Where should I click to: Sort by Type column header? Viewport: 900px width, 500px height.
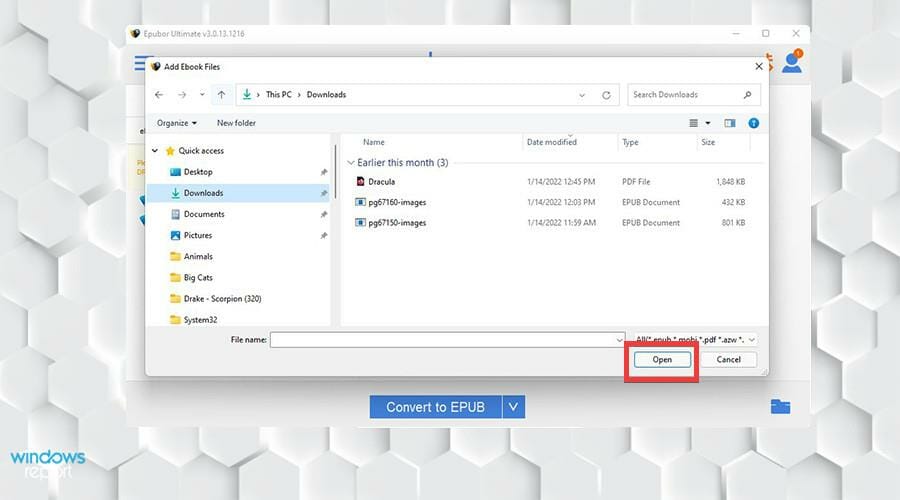[x=630, y=142]
